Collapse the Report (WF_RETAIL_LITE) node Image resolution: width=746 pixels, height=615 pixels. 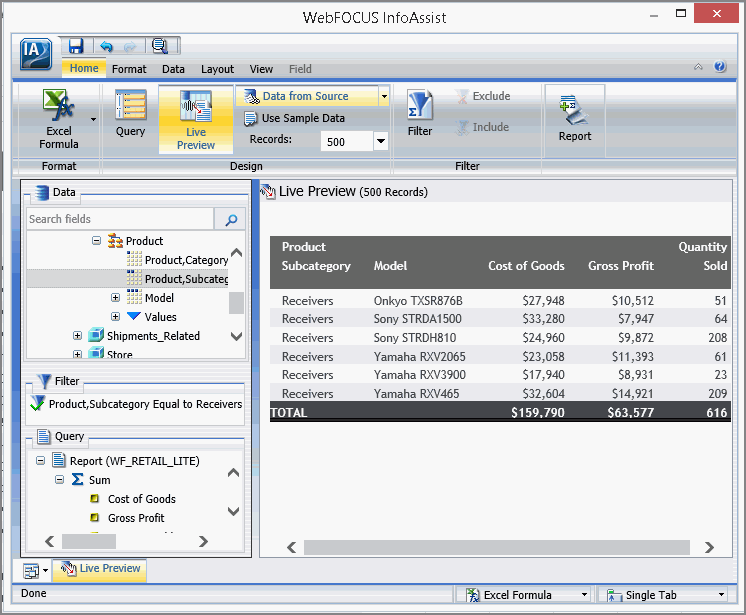click(x=40, y=461)
